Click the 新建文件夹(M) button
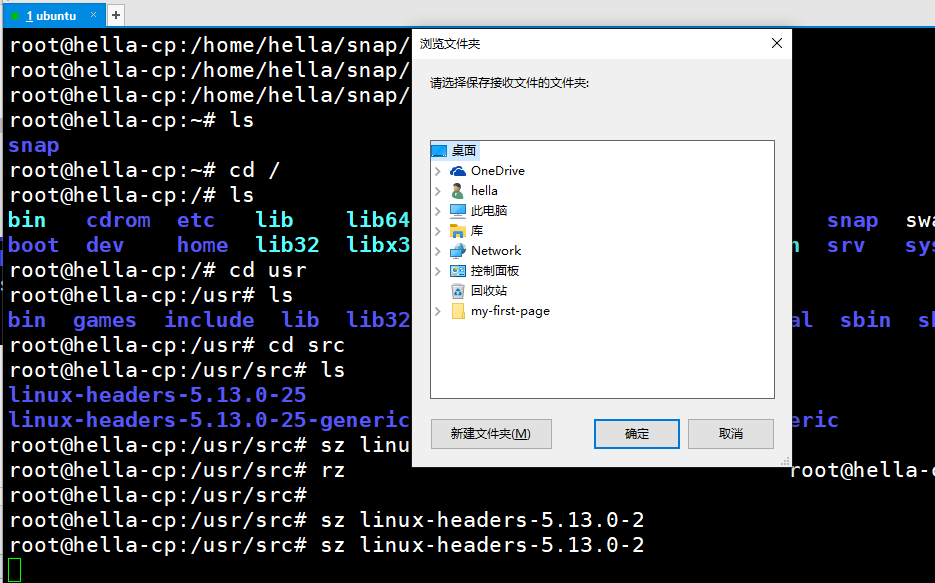Viewport: 935px width, 583px height. (x=491, y=434)
